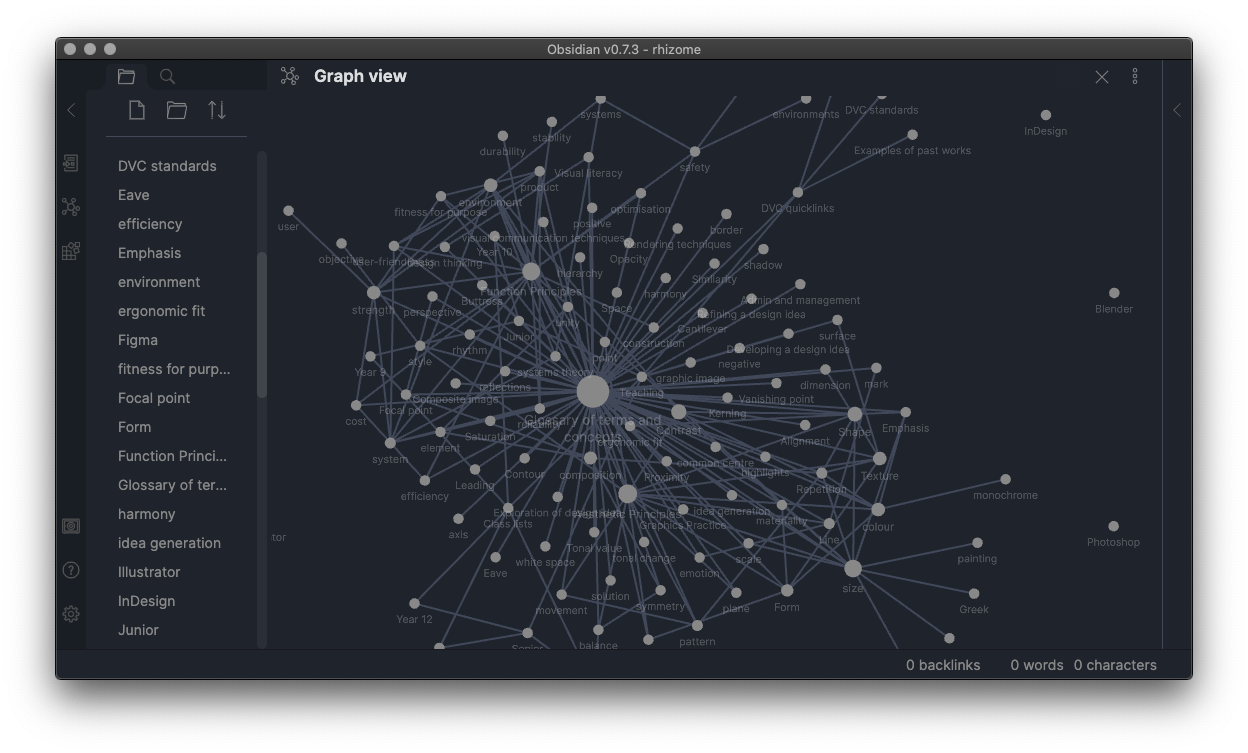
Task: Close the Graph view pane
Action: coord(1102,76)
